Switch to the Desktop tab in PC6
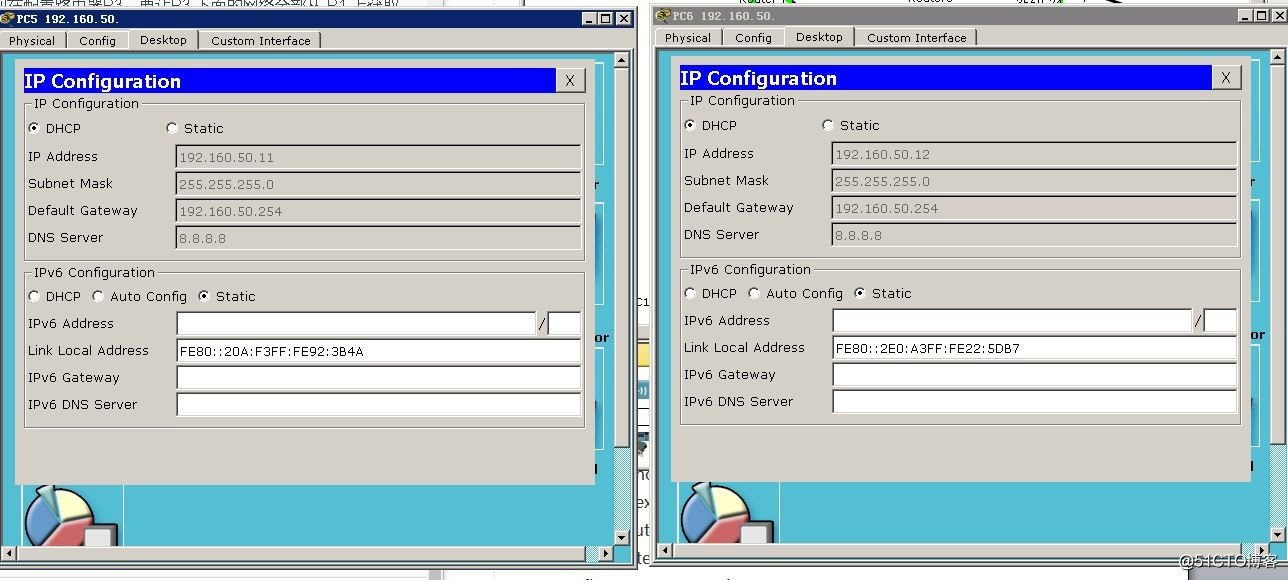The image size is (1288, 580). point(819,37)
